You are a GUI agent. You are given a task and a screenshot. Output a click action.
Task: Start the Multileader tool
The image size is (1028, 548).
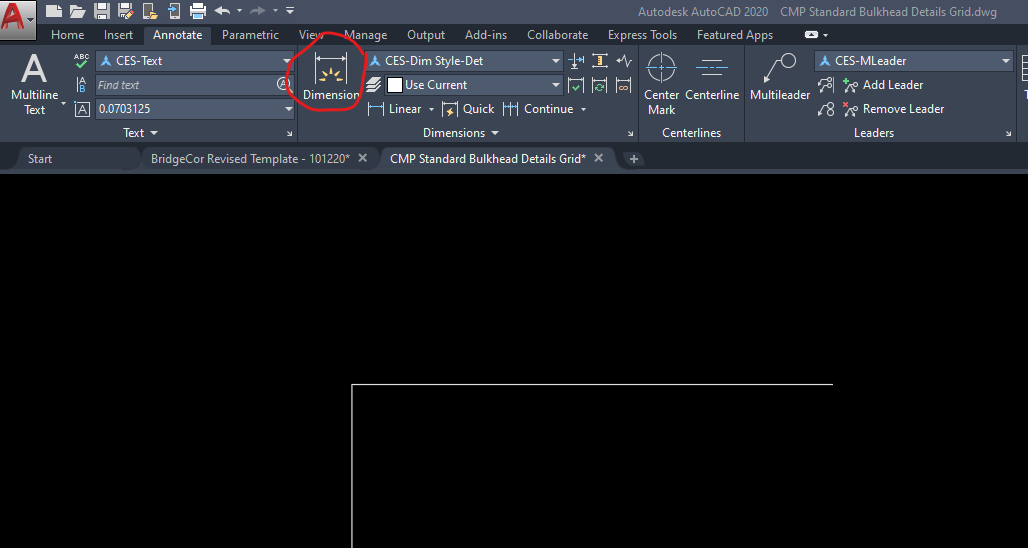[x=780, y=77]
